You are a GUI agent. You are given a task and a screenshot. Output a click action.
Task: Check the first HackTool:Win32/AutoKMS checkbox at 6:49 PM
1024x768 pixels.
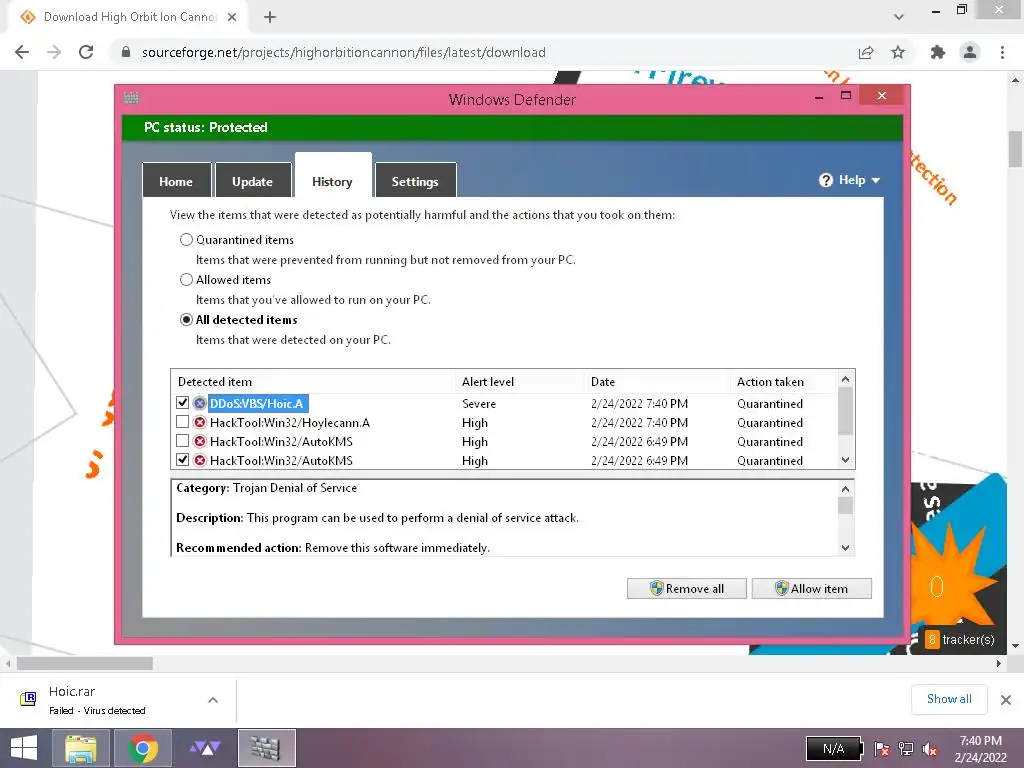tap(183, 441)
